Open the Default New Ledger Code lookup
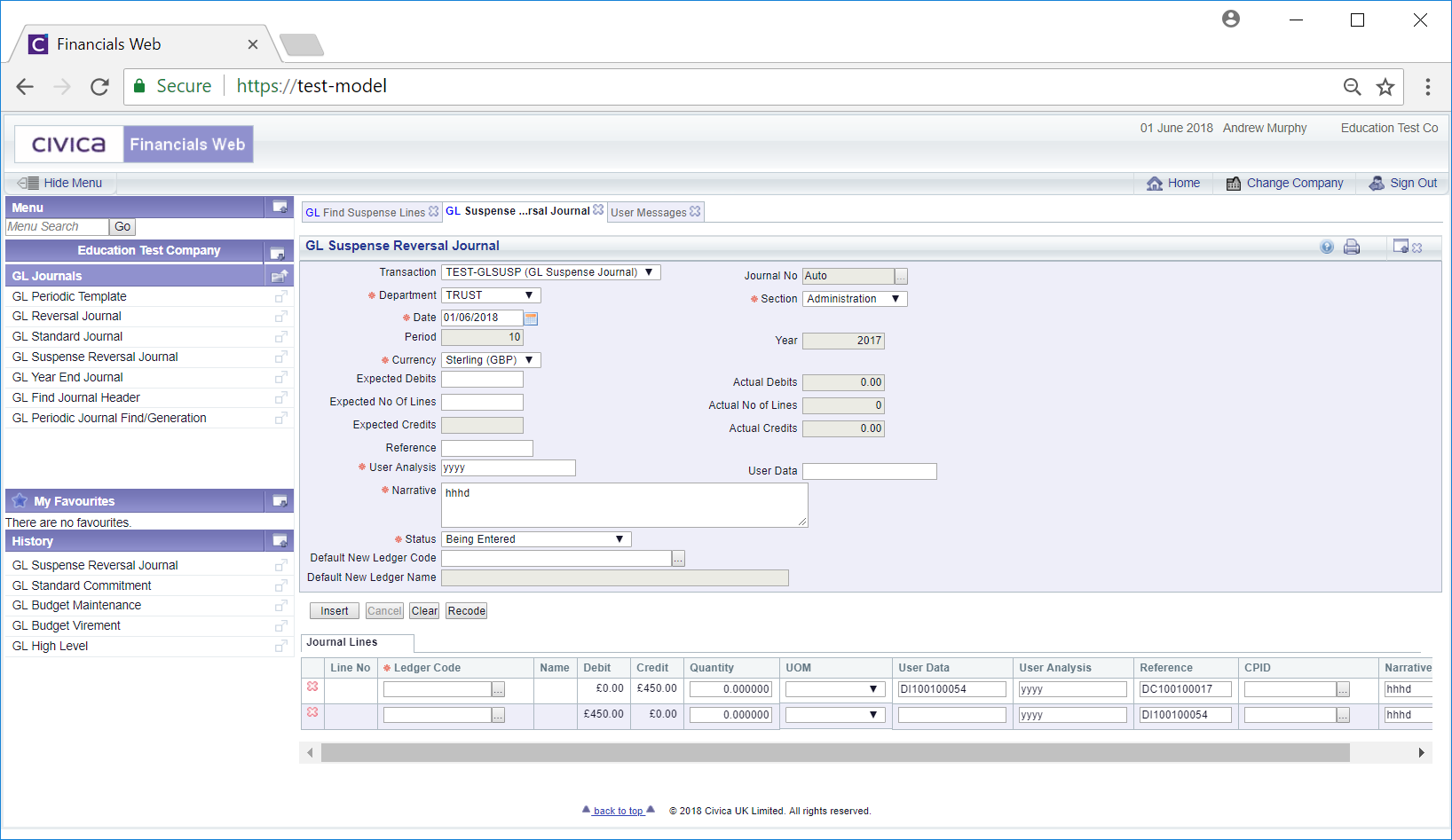 tap(678, 559)
